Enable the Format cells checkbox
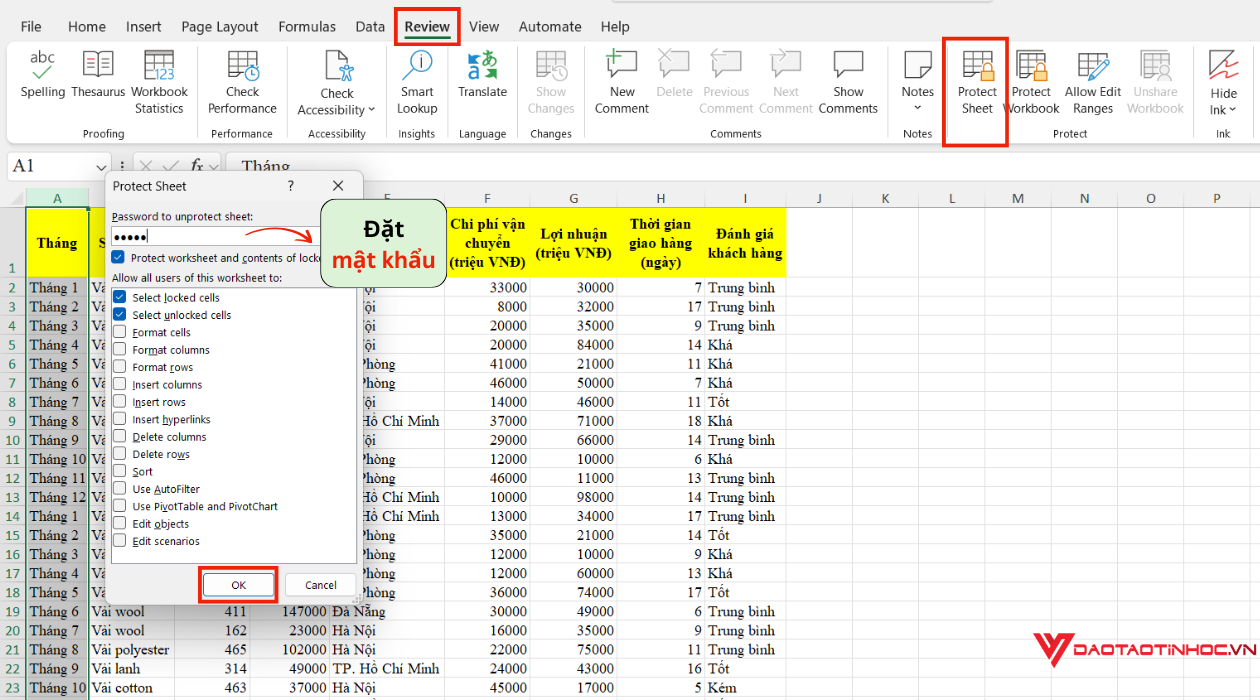The width and height of the screenshot is (1260, 700). pyautogui.click(x=120, y=333)
